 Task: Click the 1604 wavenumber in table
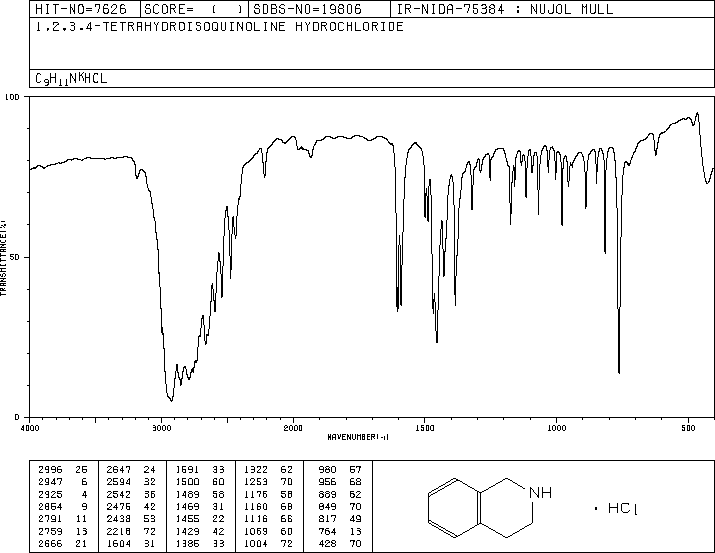tap(119, 543)
